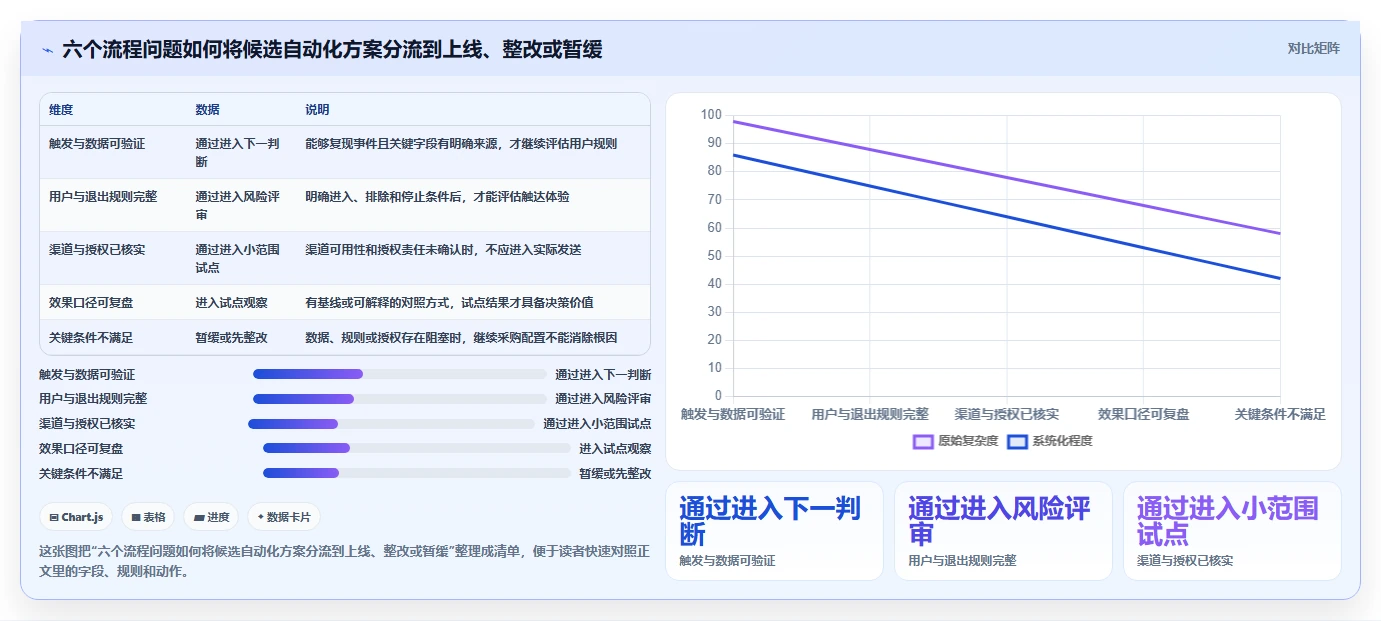
Task: Click progress result text 通过进入小范围试点
Action: (x=597, y=424)
